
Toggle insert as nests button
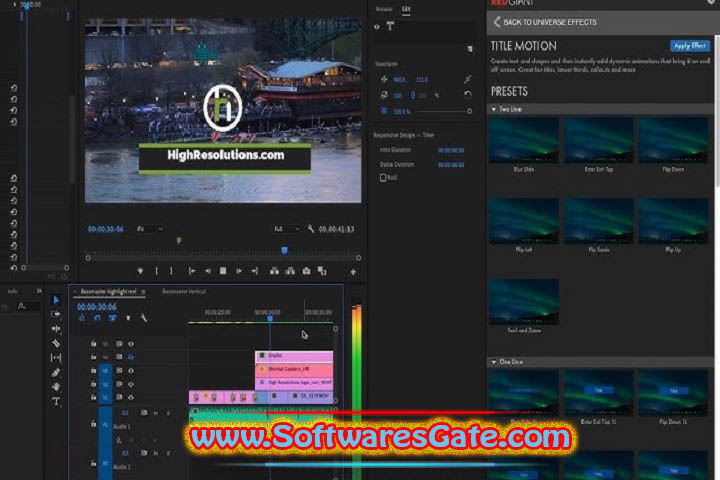tap(82, 317)
